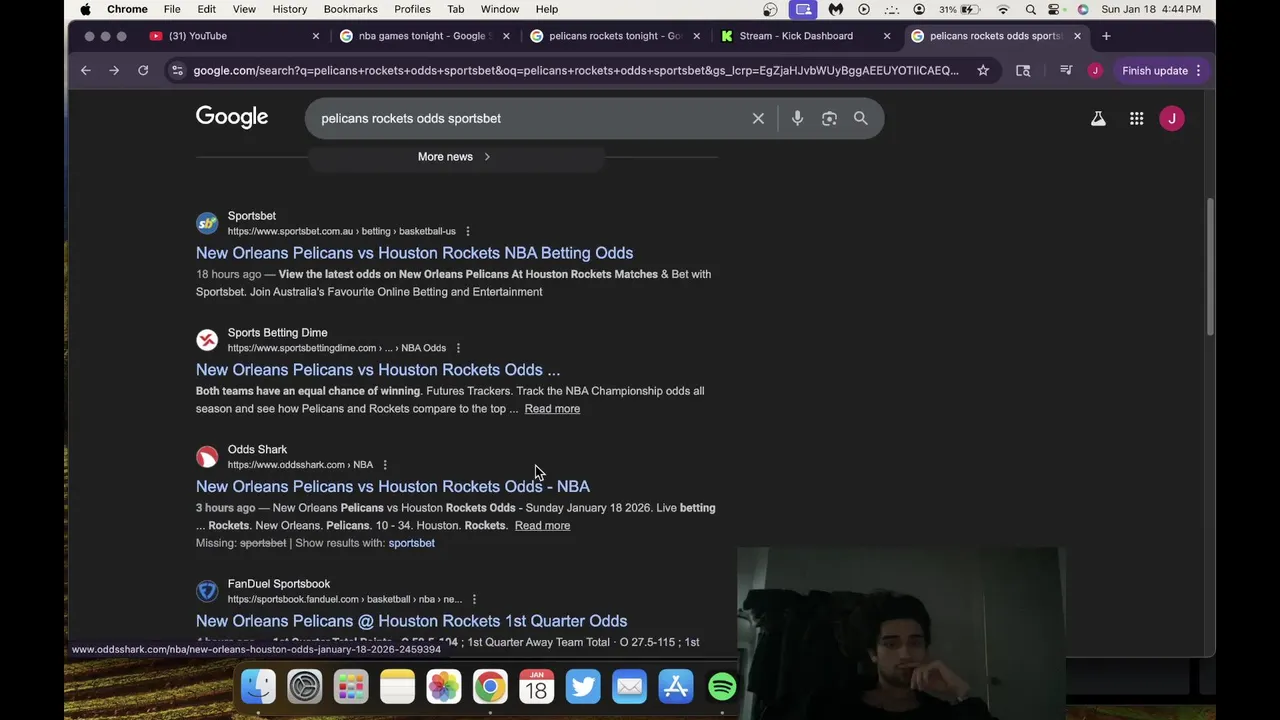This screenshot has height=720, width=1280.
Task: Open Odds Shark Pelicans vs Rockets Odds link
Action: tap(393, 487)
